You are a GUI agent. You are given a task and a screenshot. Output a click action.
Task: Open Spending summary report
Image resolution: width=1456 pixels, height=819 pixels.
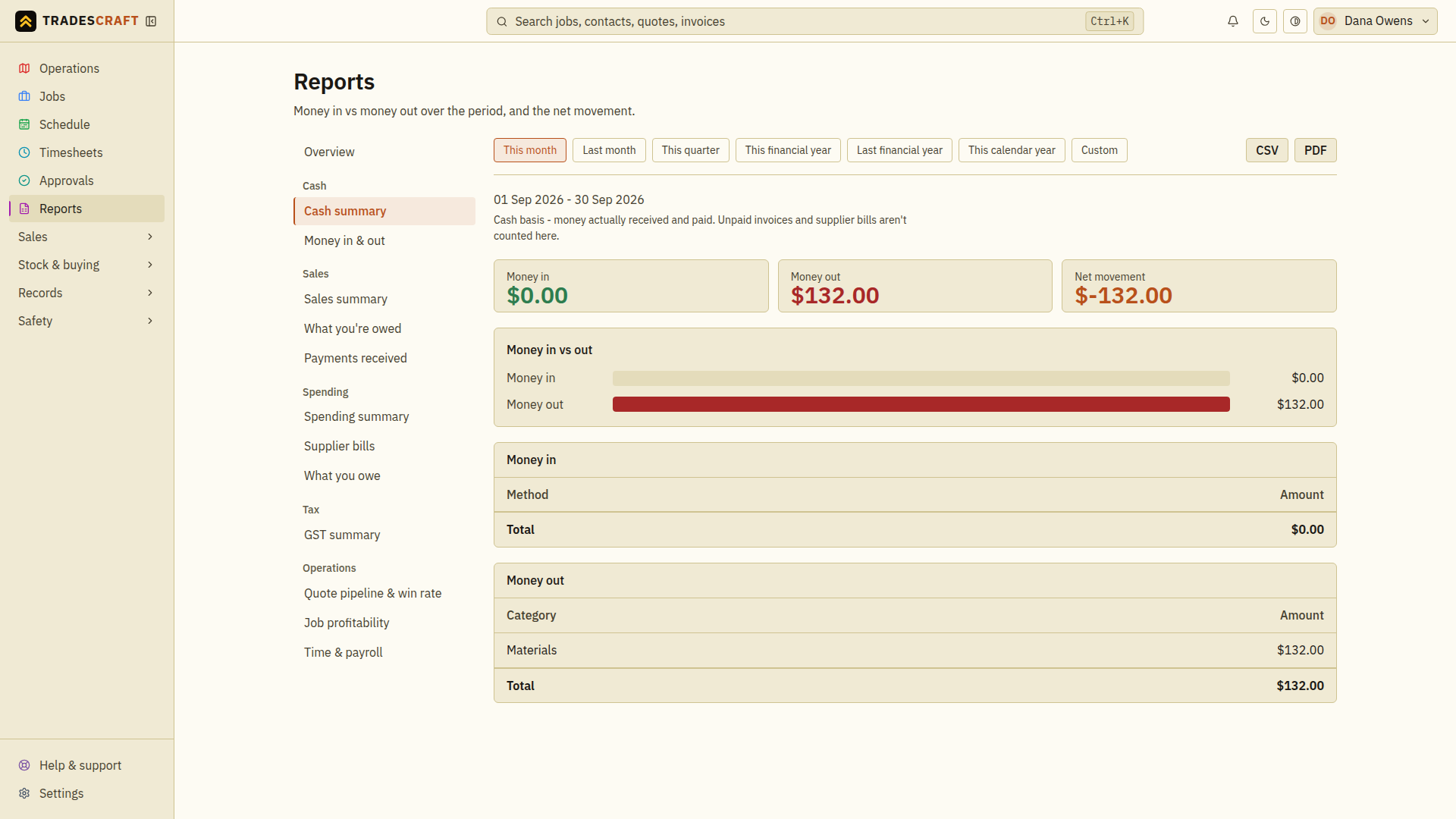point(384,416)
